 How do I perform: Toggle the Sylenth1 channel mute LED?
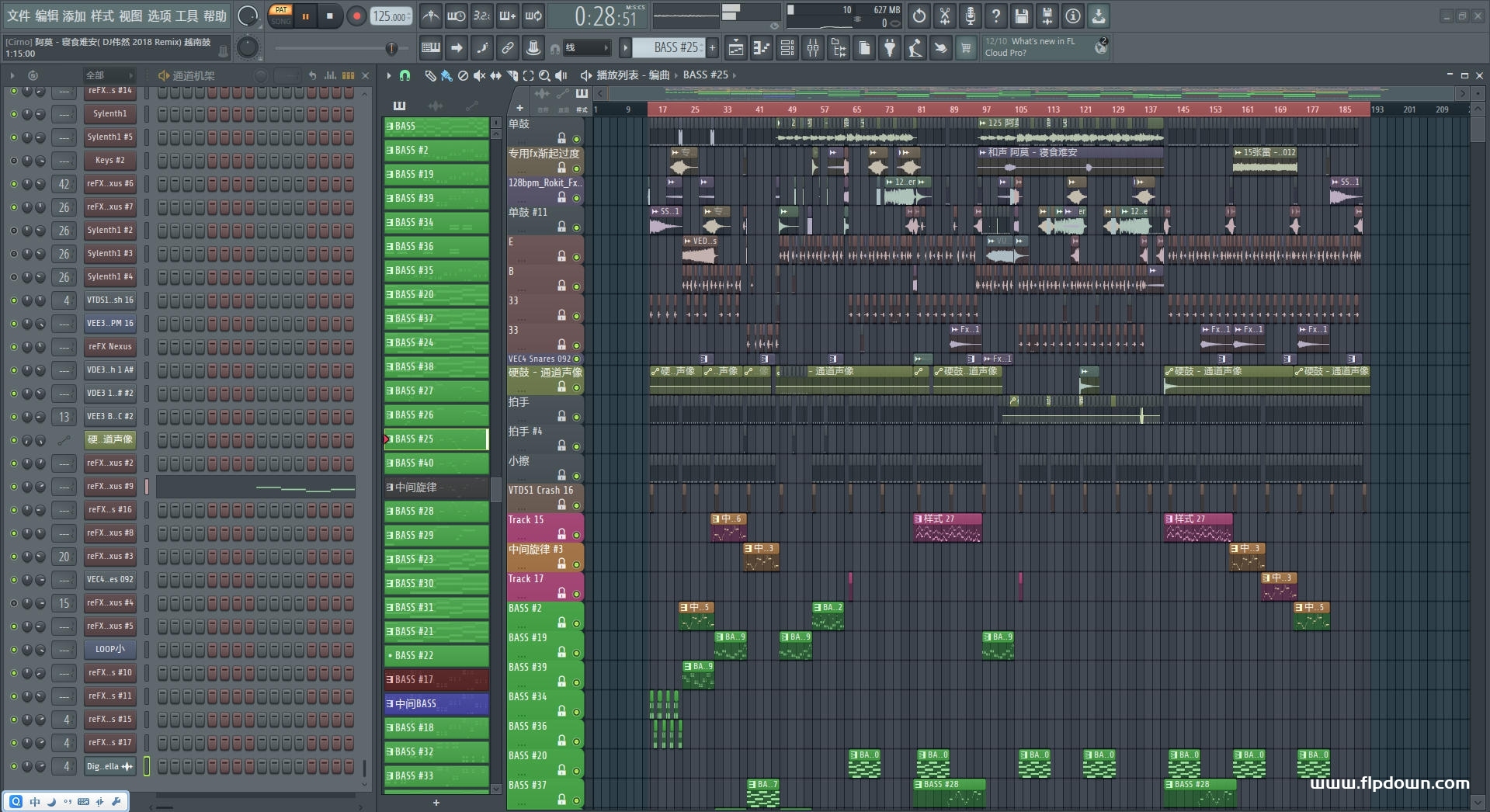point(13,114)
